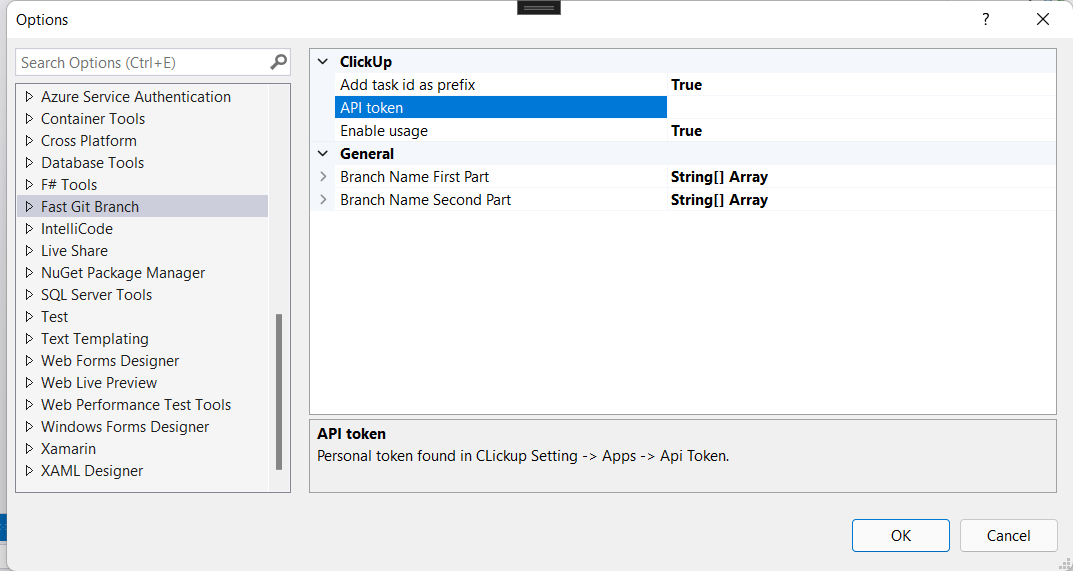Viewport: 1073px width, 571px height.
Task: Select Container Tools in options tree
Action: point(93,119)
